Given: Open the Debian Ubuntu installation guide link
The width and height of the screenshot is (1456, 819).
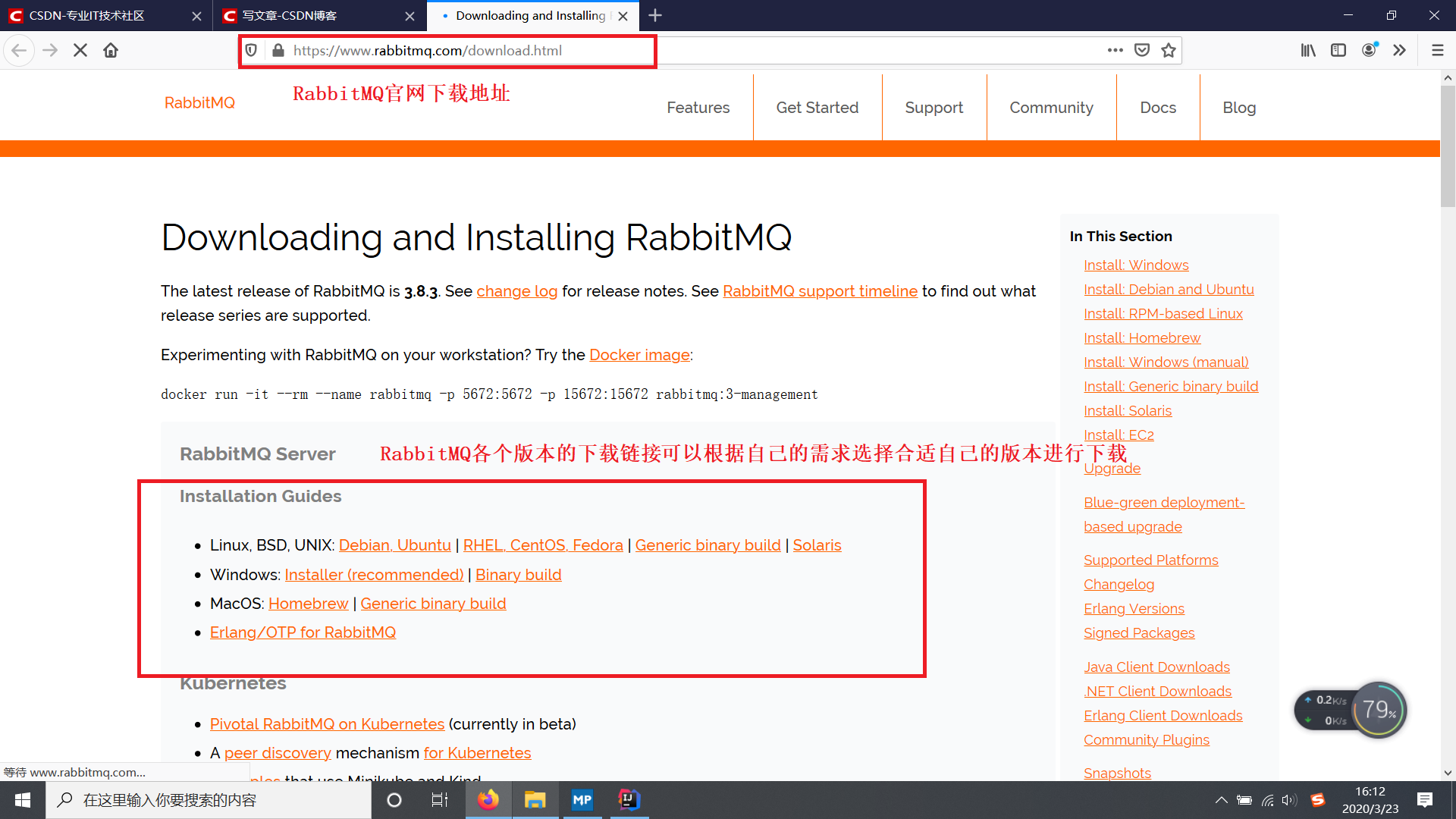Looking at the screenshot, I should (394, 545).
